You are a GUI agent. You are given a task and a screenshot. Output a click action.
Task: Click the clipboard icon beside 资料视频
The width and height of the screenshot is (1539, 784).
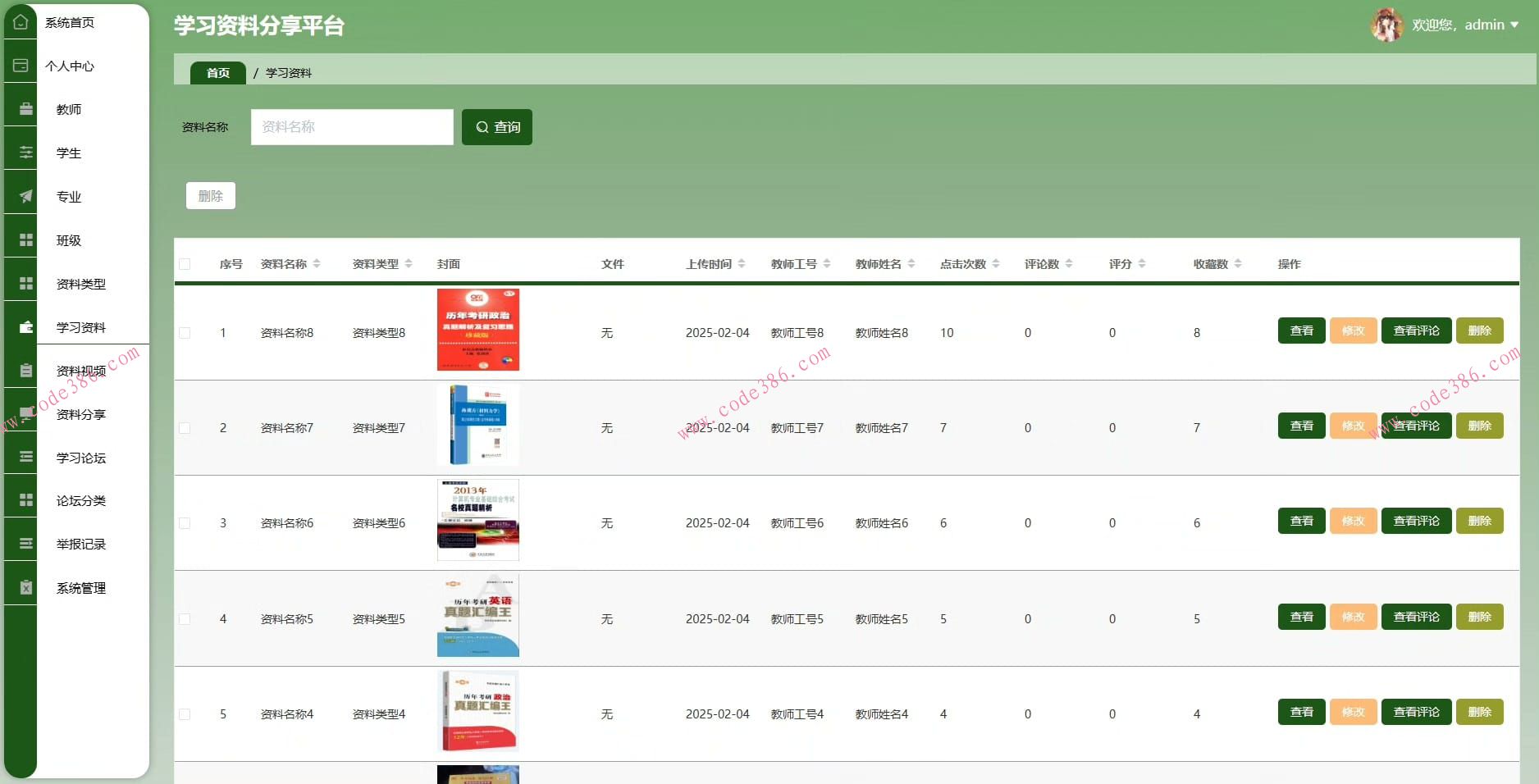[26, 371]
